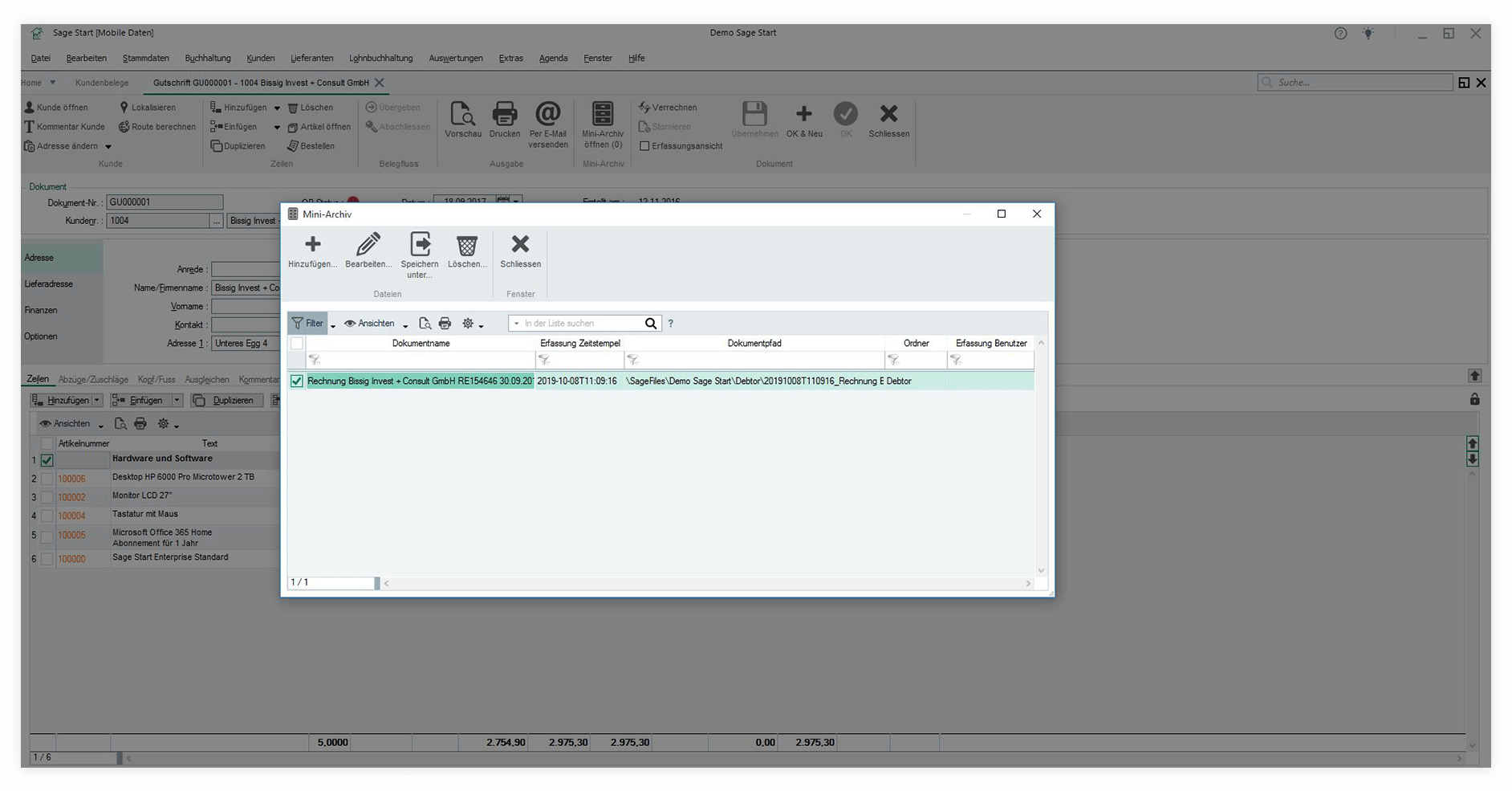Click Suche field at top right

coord(1355,83)
